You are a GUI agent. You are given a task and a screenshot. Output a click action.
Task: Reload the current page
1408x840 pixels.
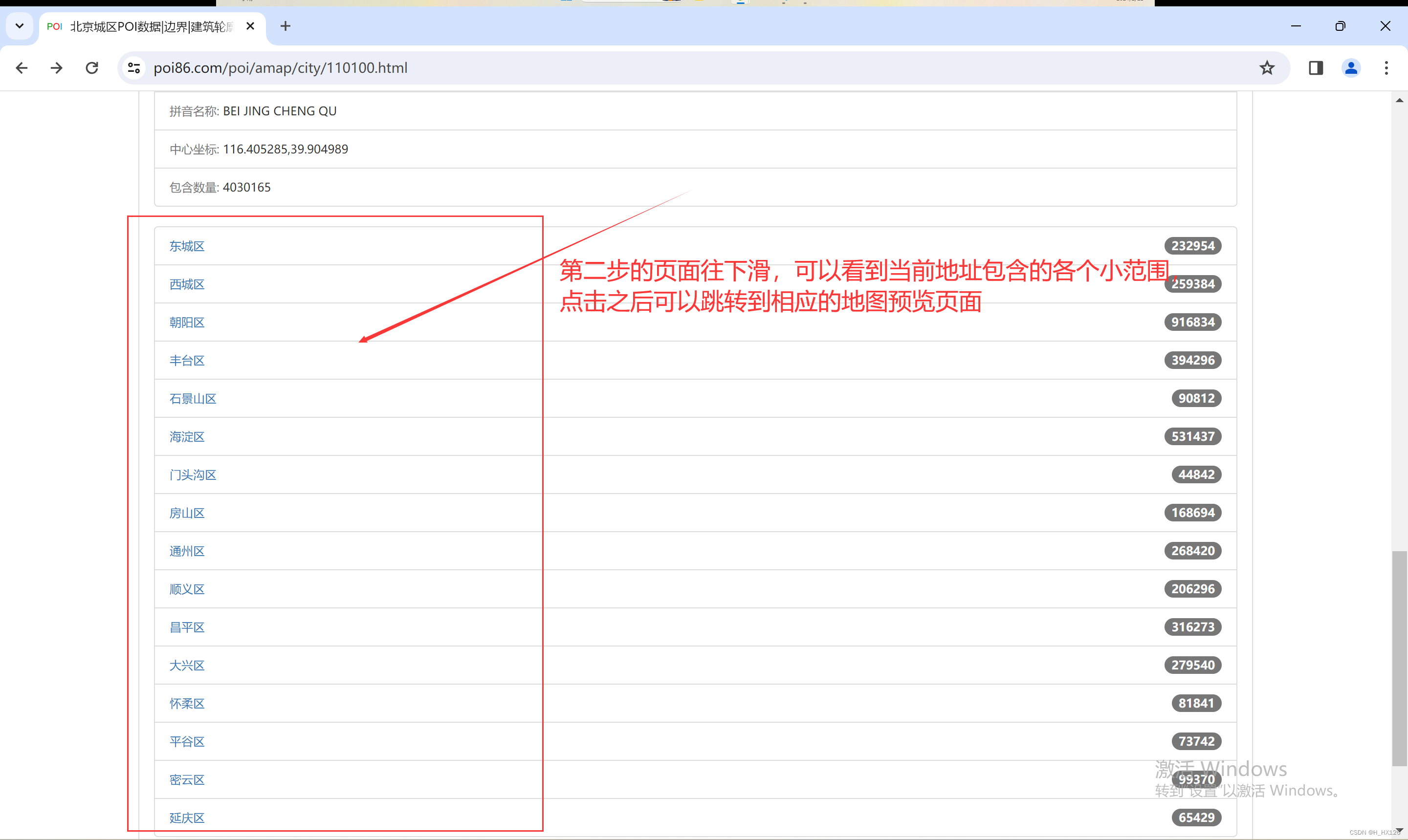92,68
